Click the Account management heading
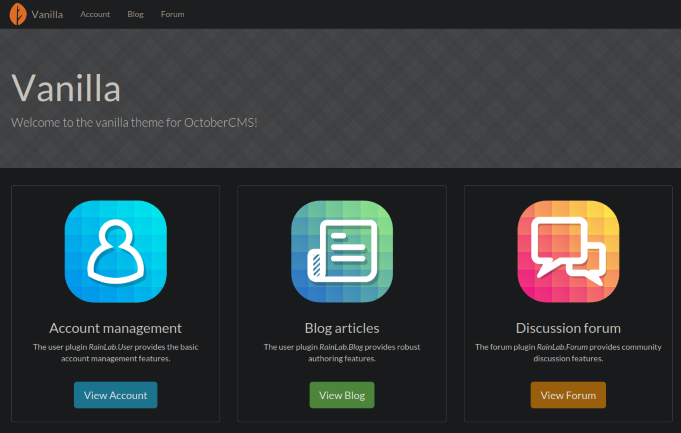 115,328
